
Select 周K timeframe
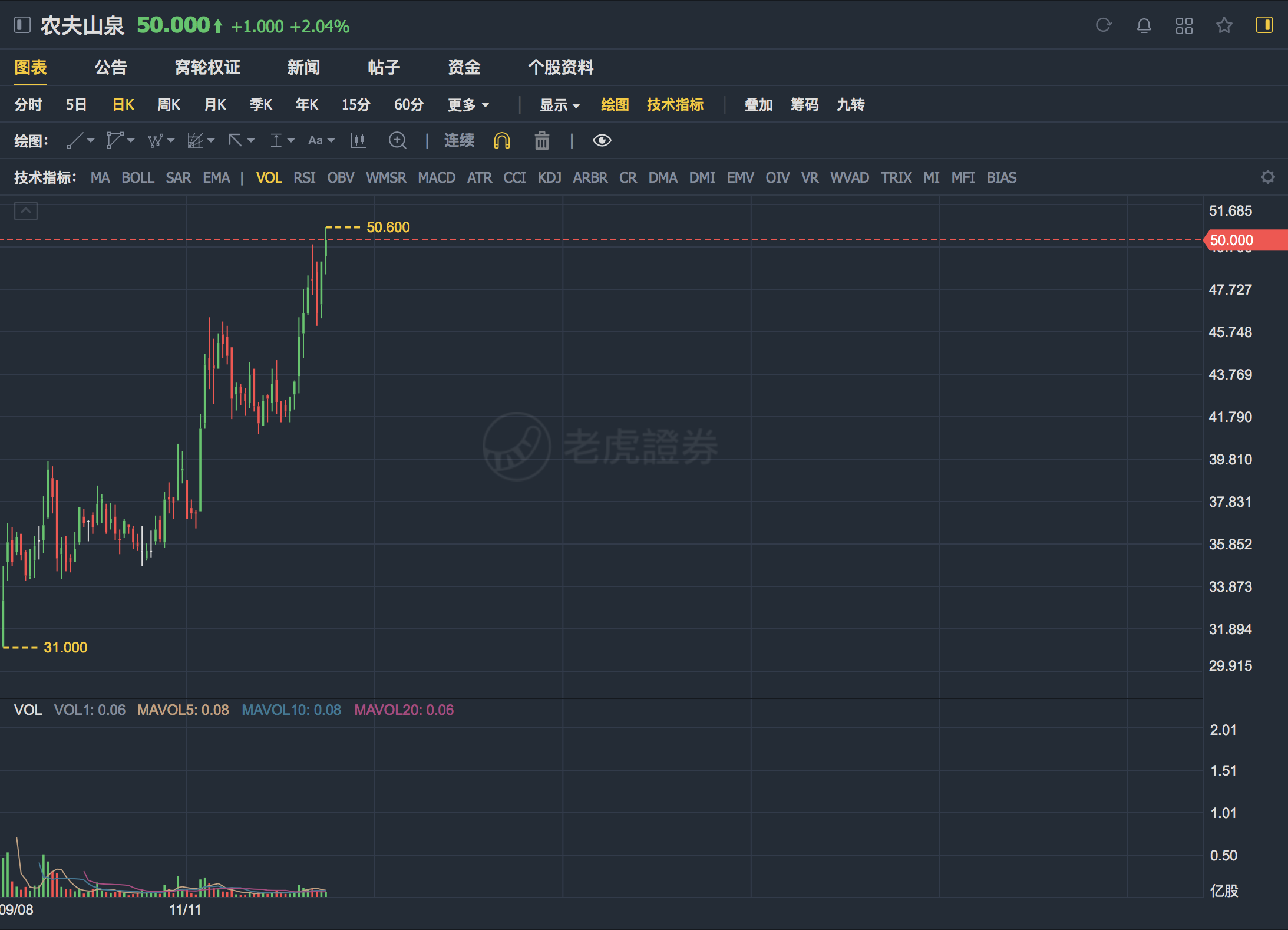(169, 105)
